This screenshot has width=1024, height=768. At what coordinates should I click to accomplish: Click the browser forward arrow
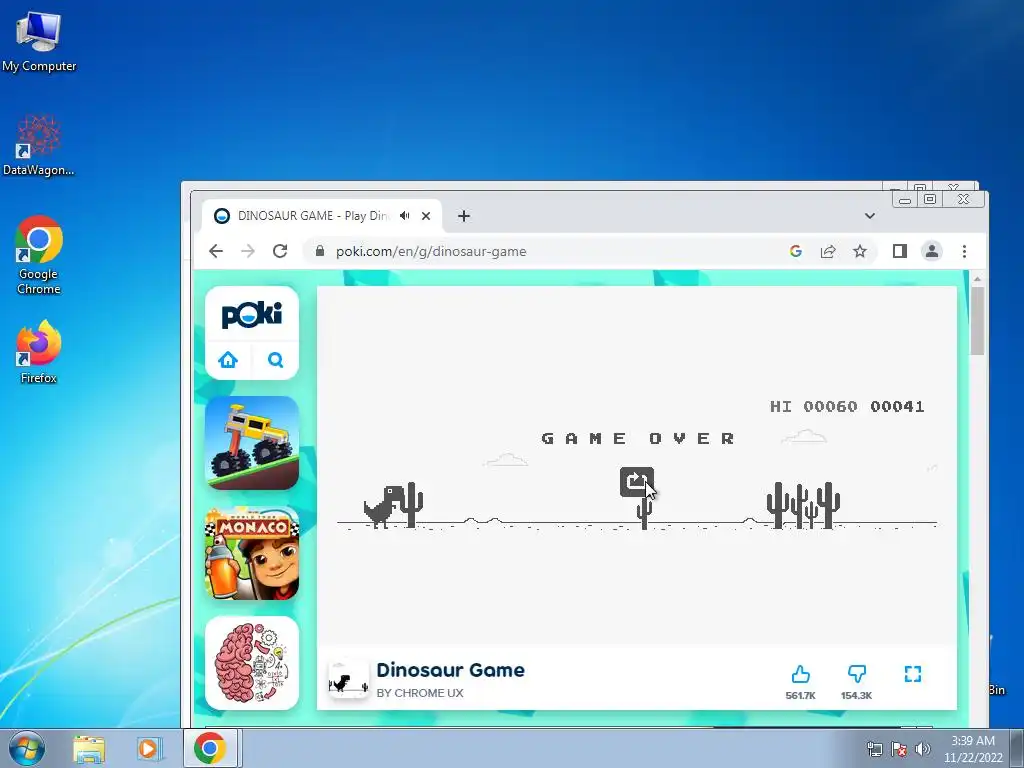pyautogui.click(x=248, y=251)
